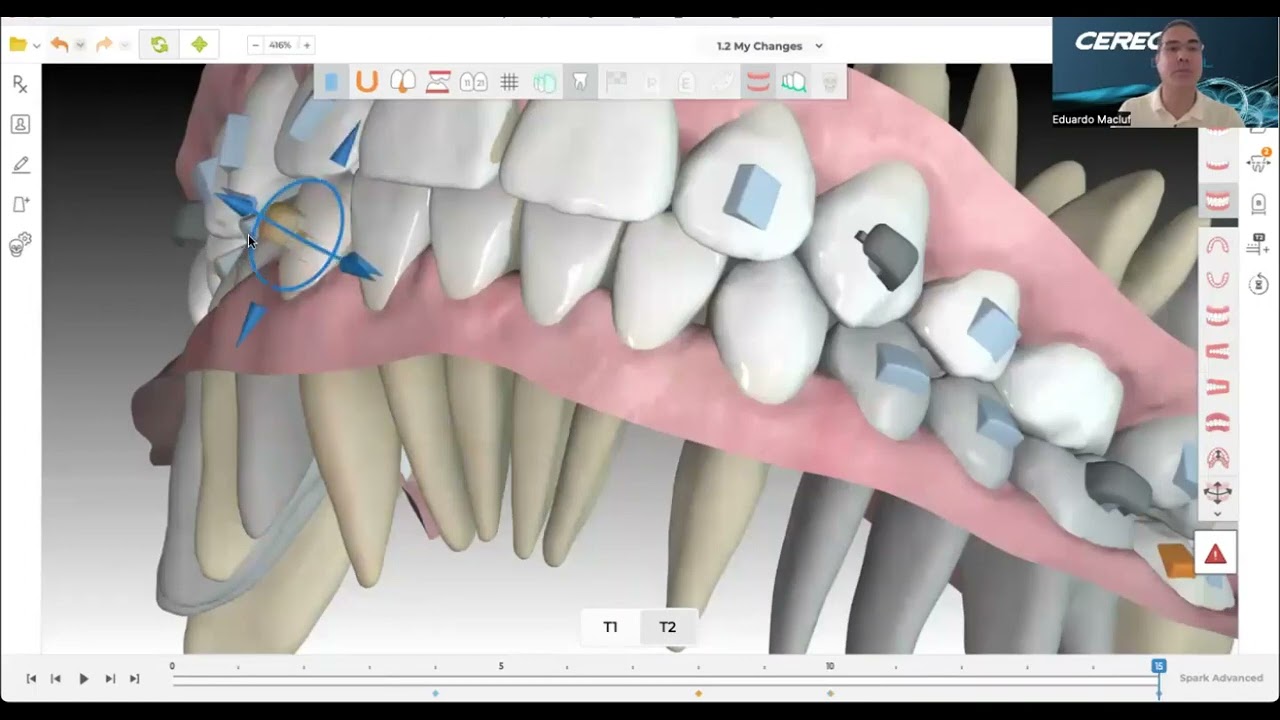Step forward one stage
Image resolution: width=1280 pixels, height=720 pixels.
click(x=110, y=678)
